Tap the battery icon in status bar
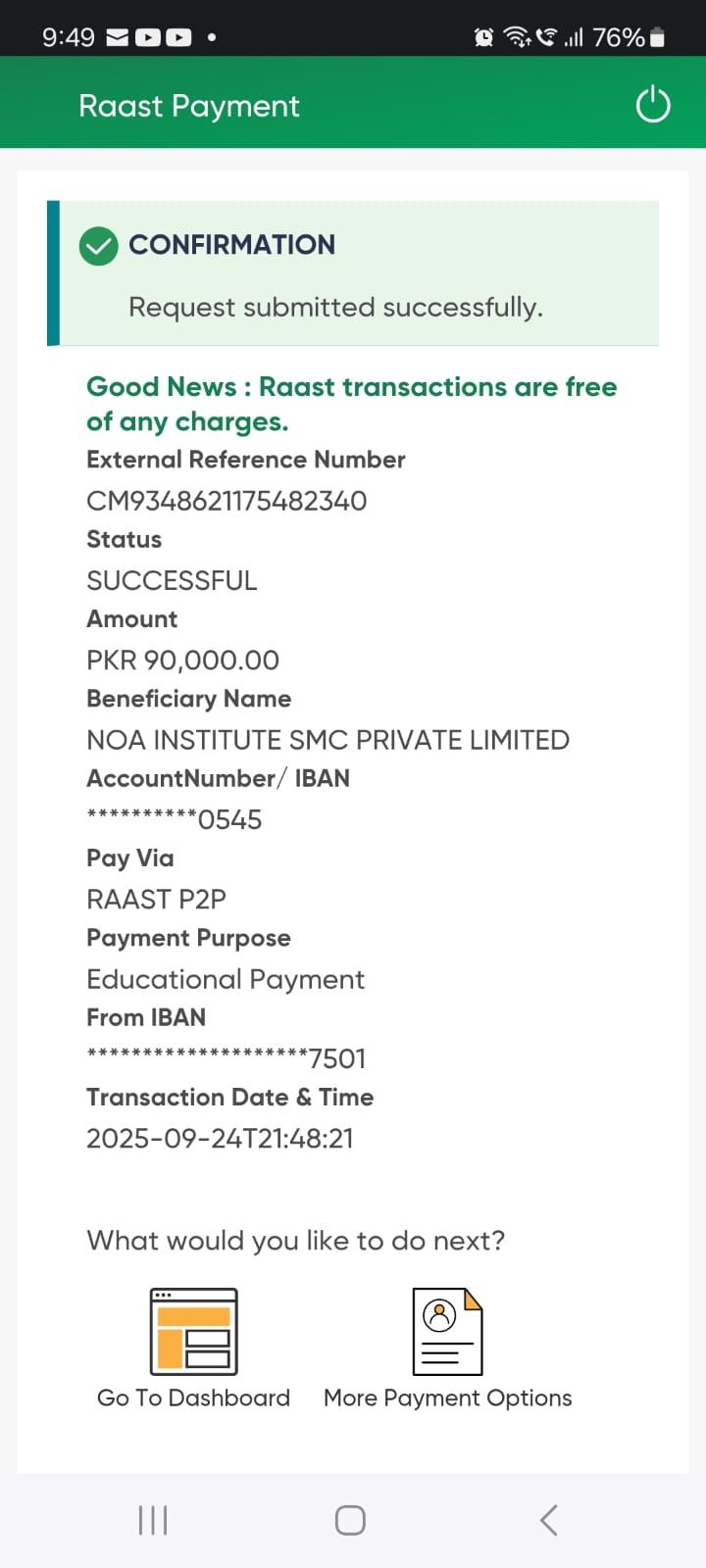The width and height of the screenshot is (706, 1568). click(657, 38)
